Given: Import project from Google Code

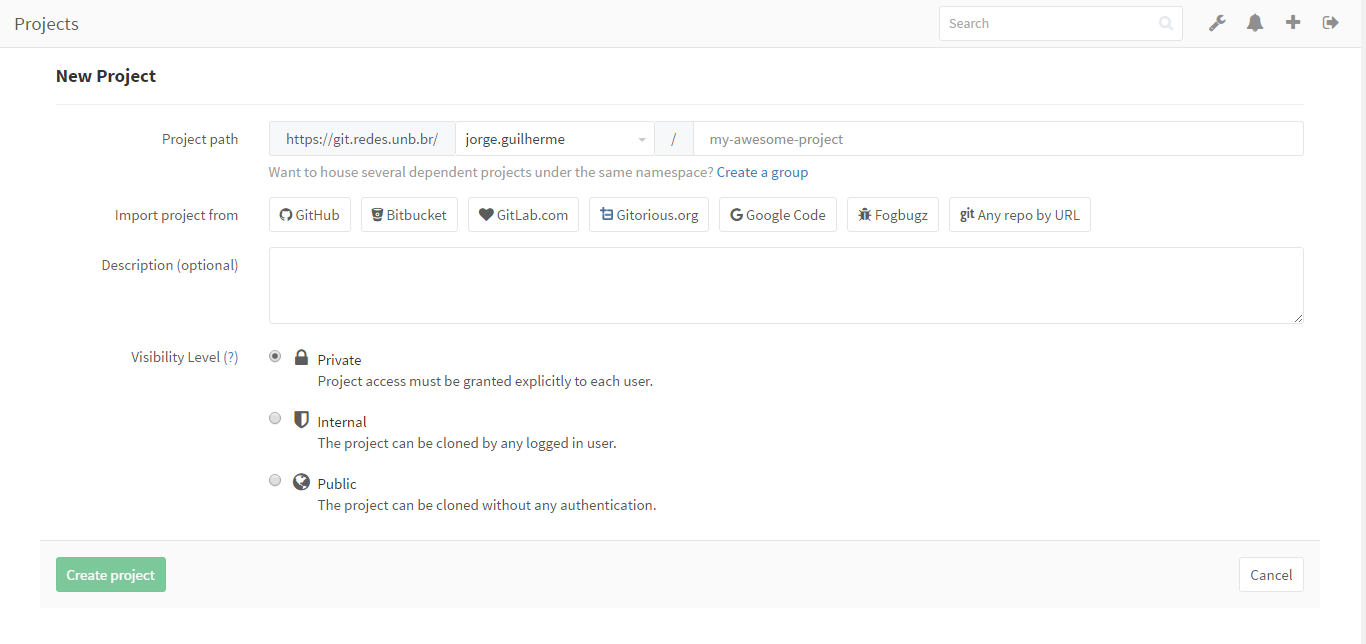Looking at the screenshot, I should (777, 215).
